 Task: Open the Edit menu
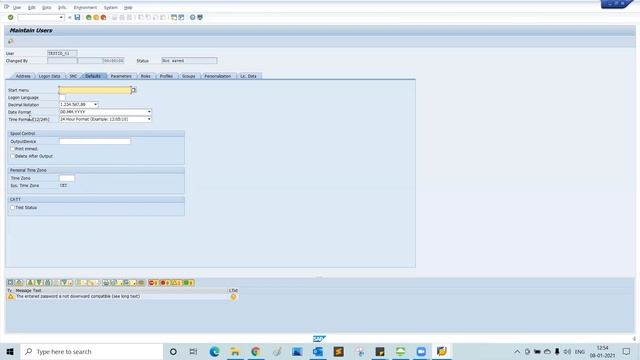31,7
